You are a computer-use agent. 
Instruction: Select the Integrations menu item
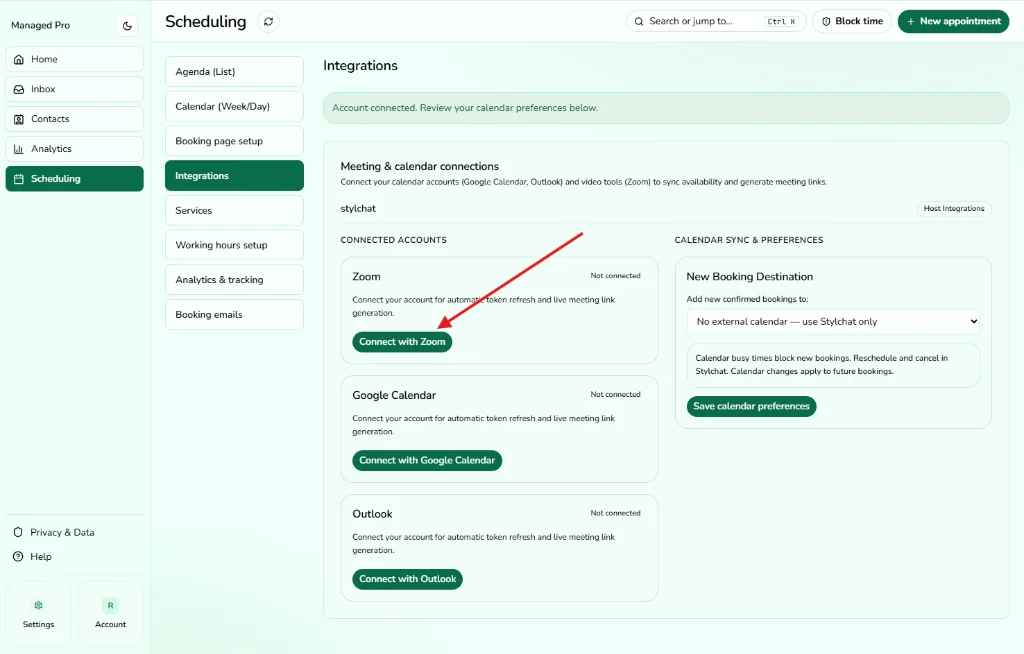coord(234,176)
